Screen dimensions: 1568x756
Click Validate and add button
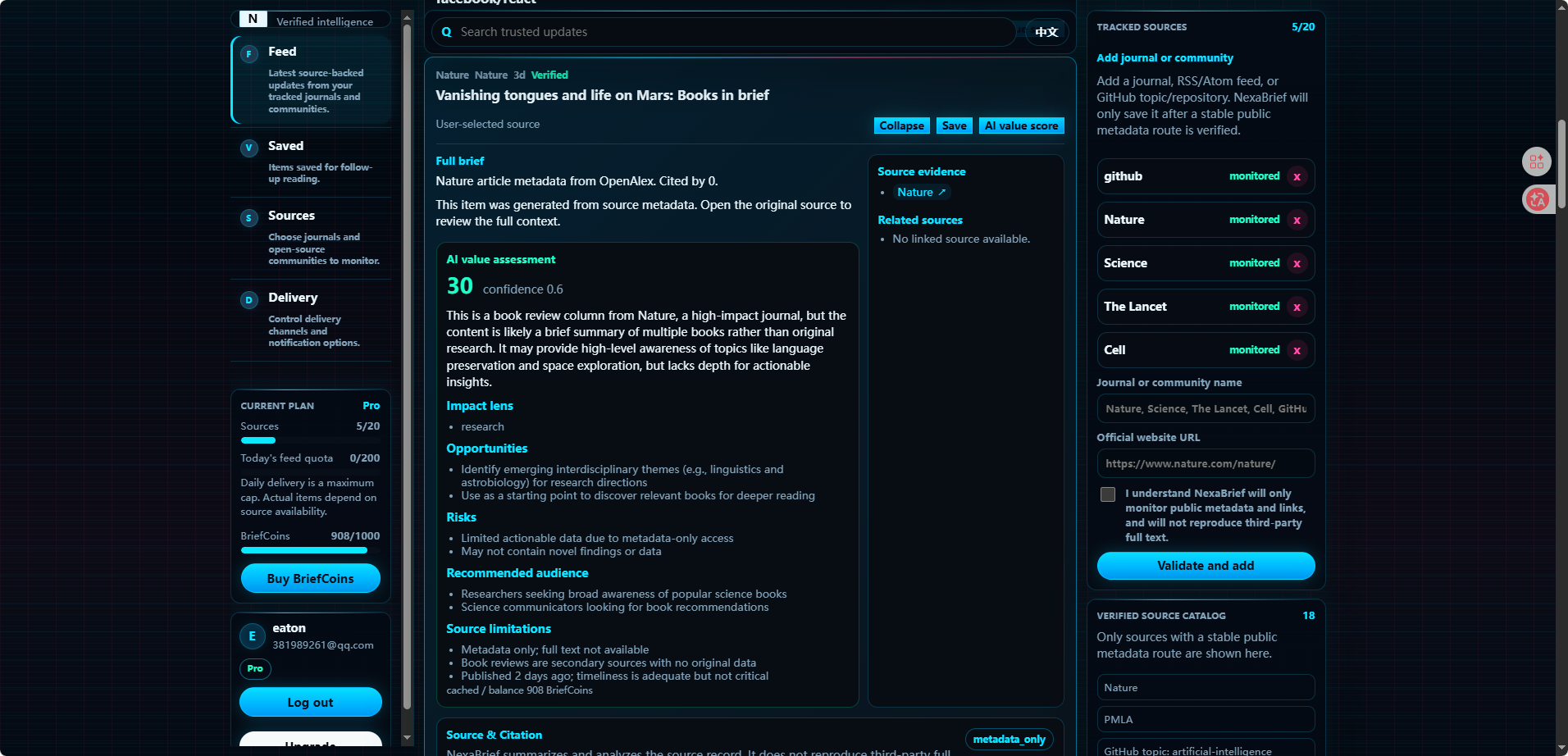tap(1206, 566)
